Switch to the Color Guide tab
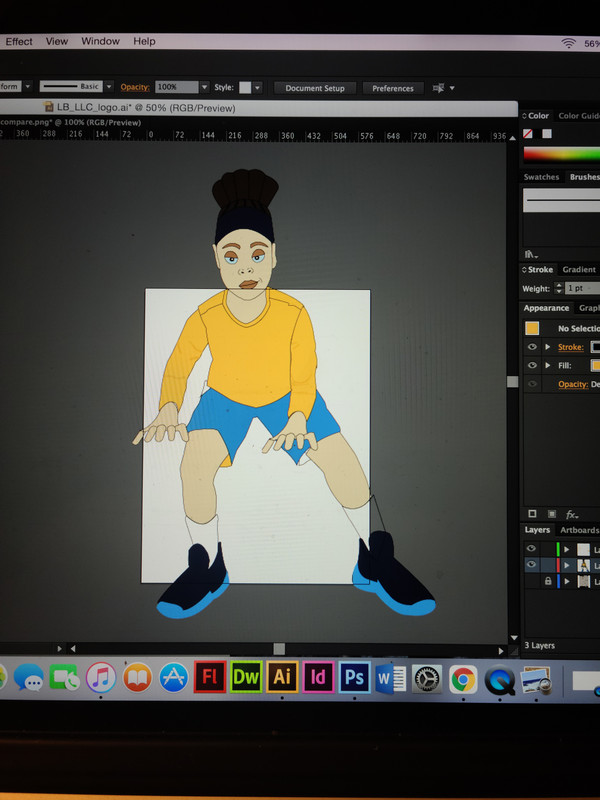600x800 pixels. [x=579, y=116]
